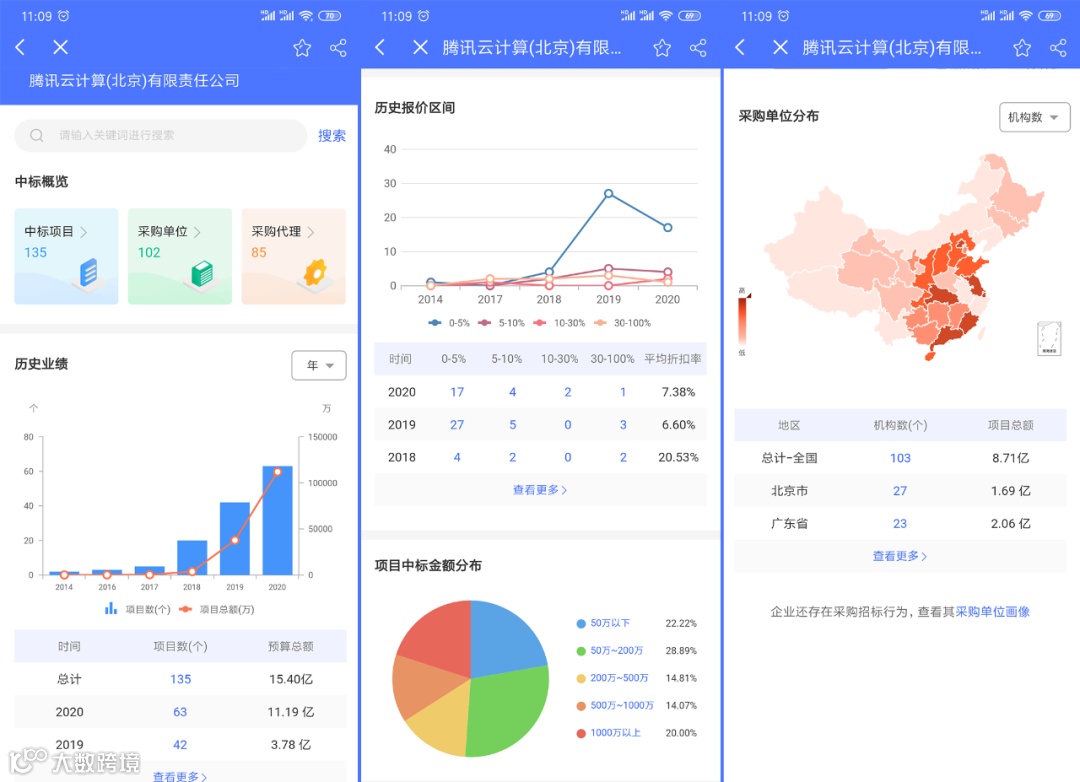Back arrow on third phone screen

(740, 47)
